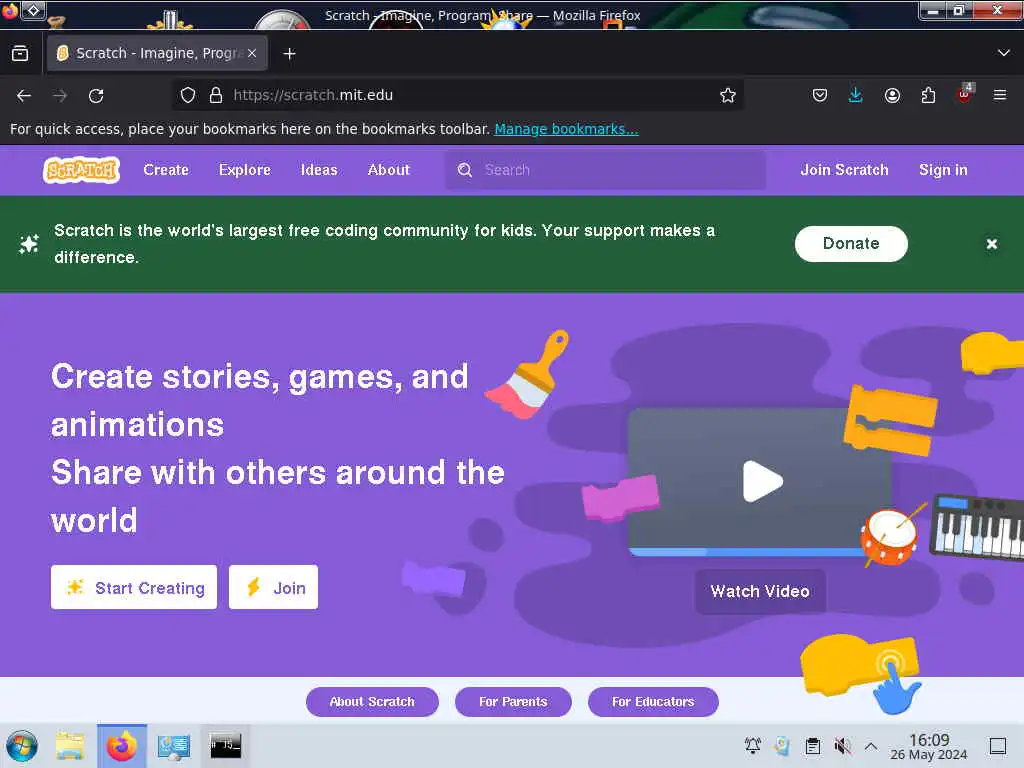Click the magnifier search icon

[465, 170]
